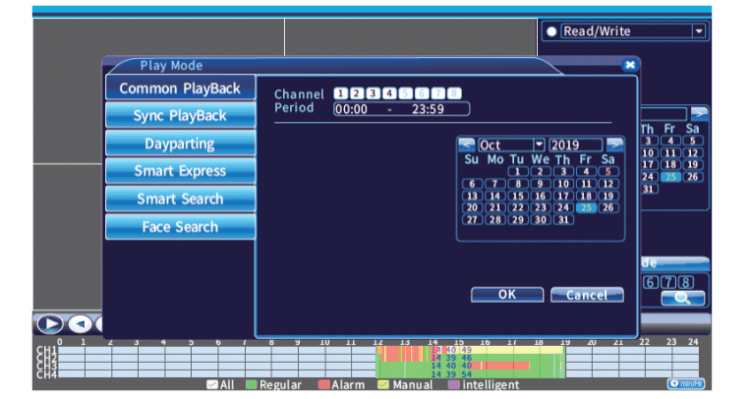Toggle the Manual record type checkbox
This screenshot has width=750, height=399.
(x=383, y=384)
